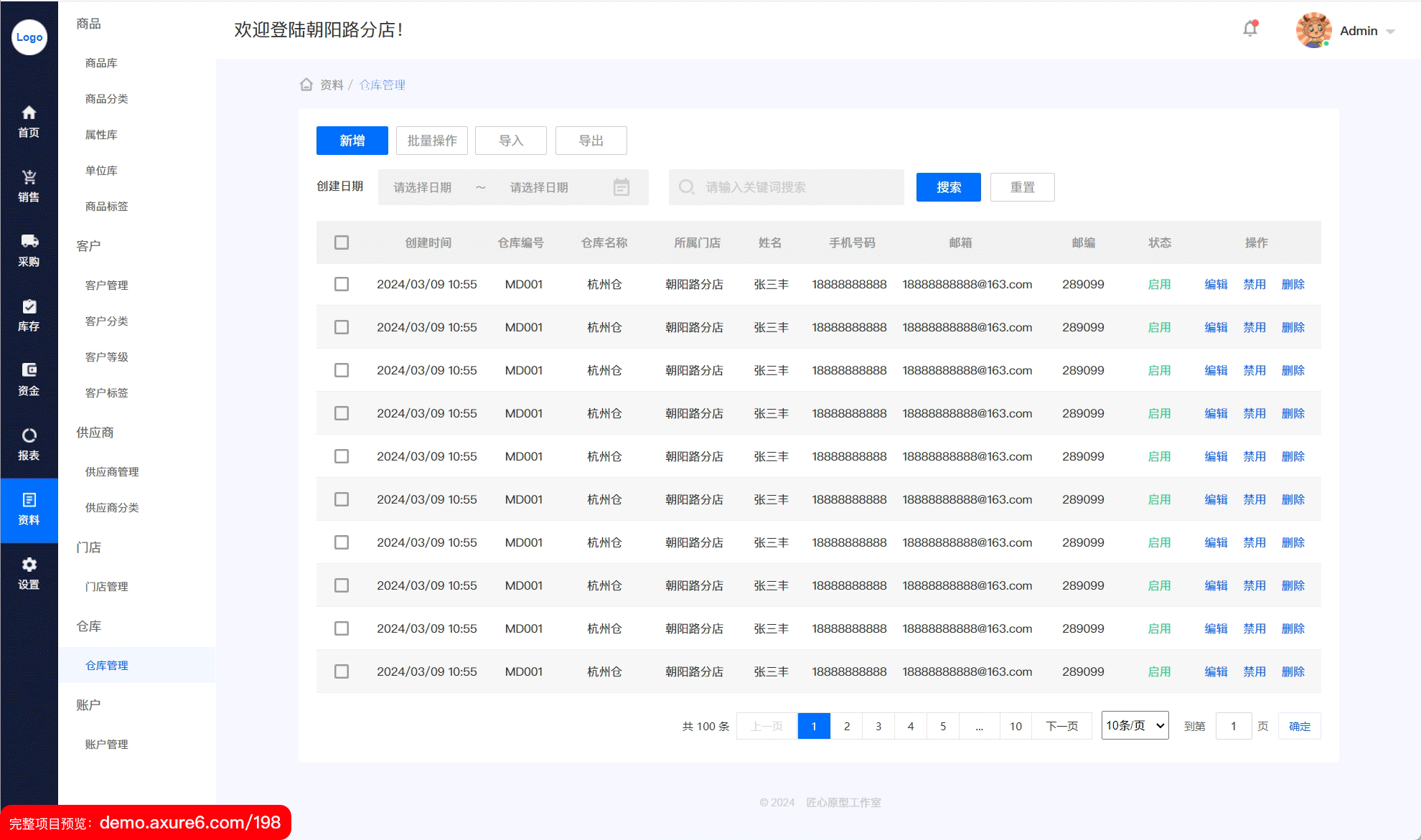Check the fourth table row checkbox

(x=342, y=413)
